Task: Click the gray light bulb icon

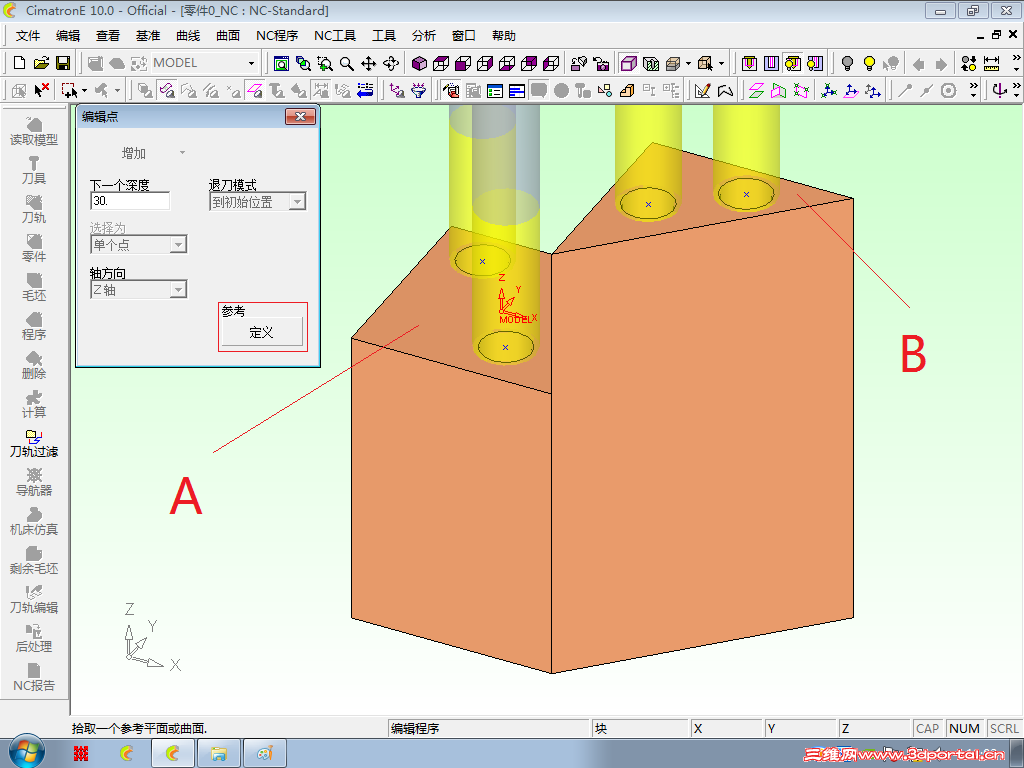Action: [x=847, y=63]
